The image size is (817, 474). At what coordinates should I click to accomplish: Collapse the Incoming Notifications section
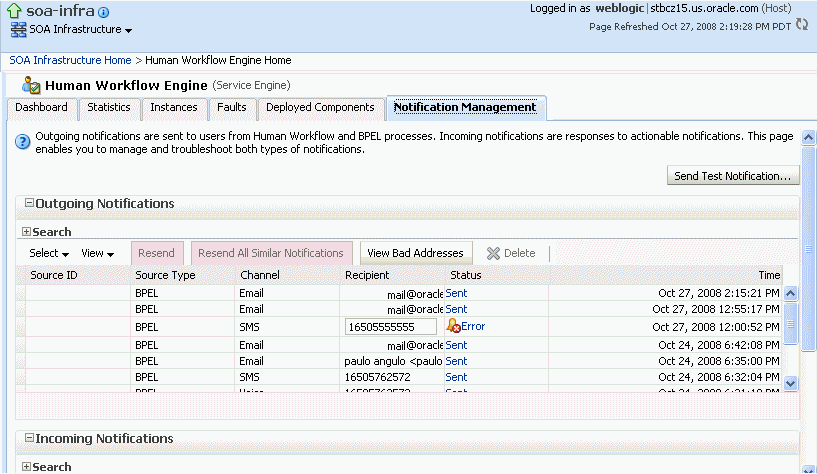[x=29, y=438]
